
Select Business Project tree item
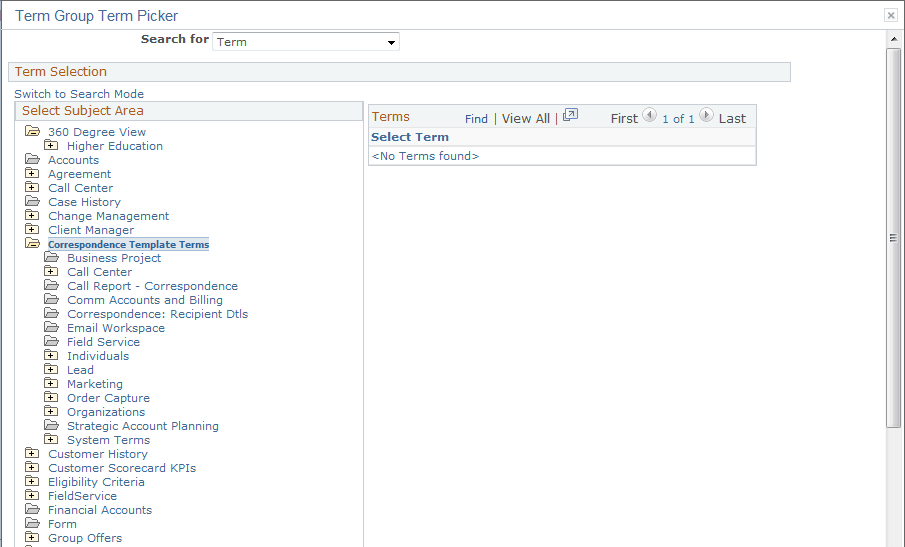(x=114, y=258)
